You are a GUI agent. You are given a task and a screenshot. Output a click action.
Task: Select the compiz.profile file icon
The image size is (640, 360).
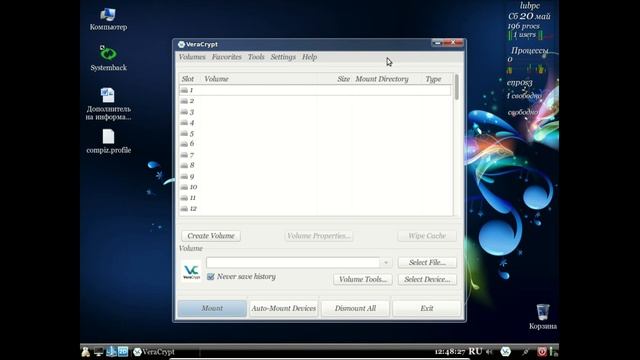pyautogui.click(x=108, y=142)
